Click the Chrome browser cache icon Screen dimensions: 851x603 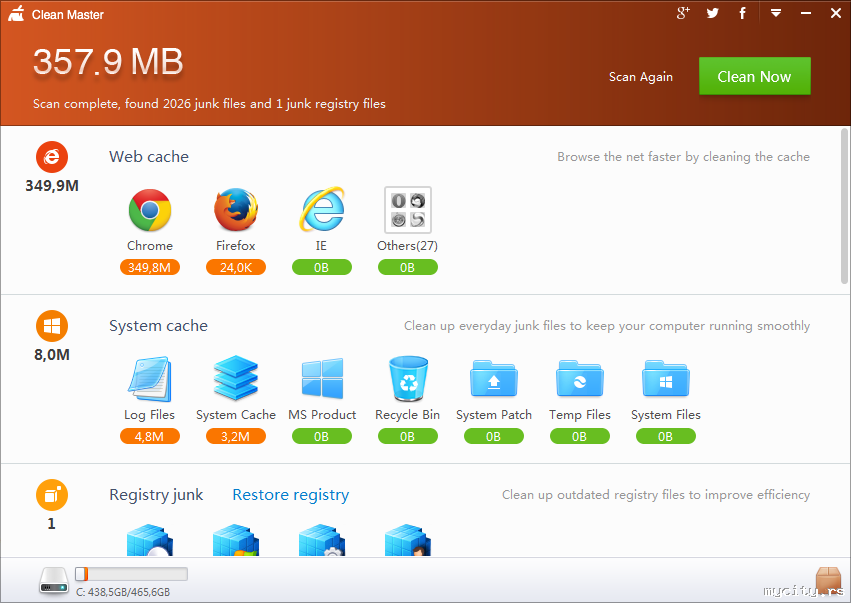[x=150, y=210]
